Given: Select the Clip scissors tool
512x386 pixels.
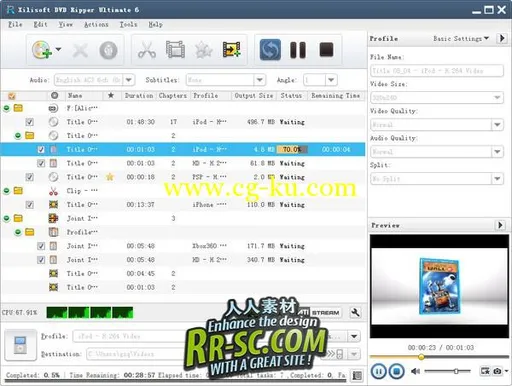Looking at the screenshot, I should (147, 50).
